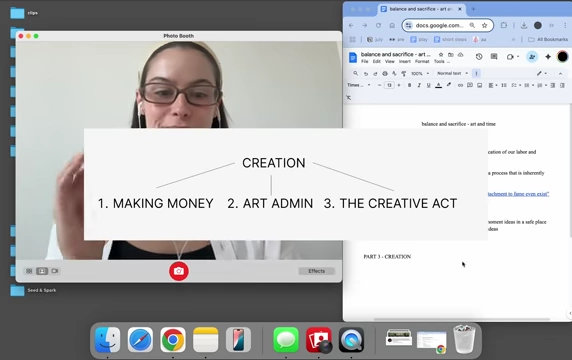Image resolution: width=572 pixels, height=360 pixels.
Task: Open the Edit menu in Docs
Action: click(377, 62)
